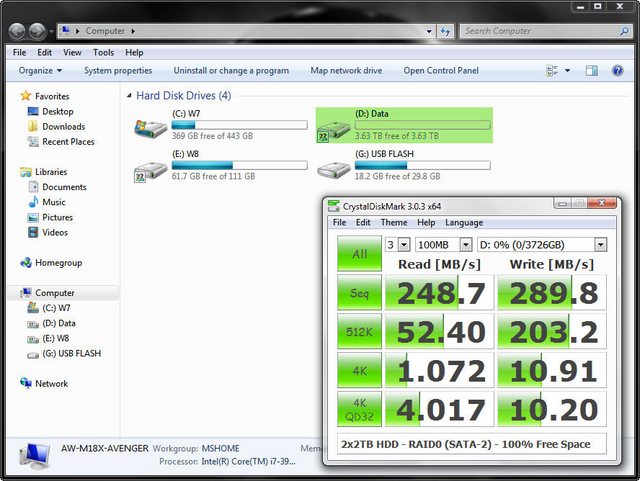Click the Videos library icon
This screenshot has height=481, width=640.
(33, 232)
